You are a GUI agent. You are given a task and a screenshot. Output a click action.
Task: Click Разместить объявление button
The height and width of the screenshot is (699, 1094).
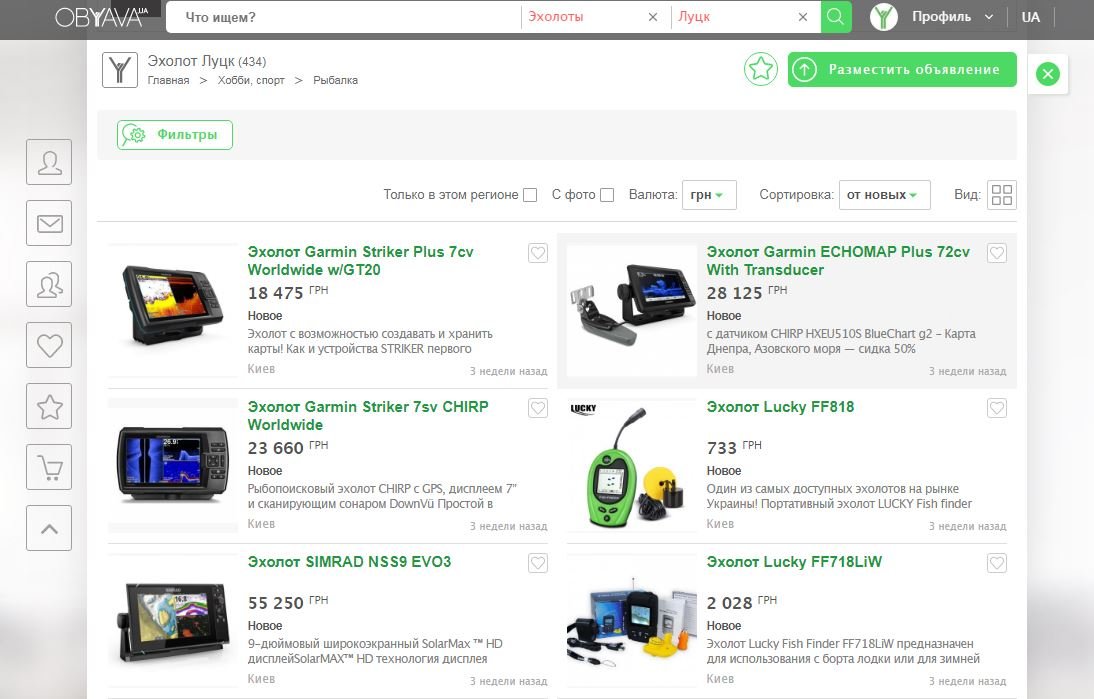pyautogui.click(x=902, y=69)
